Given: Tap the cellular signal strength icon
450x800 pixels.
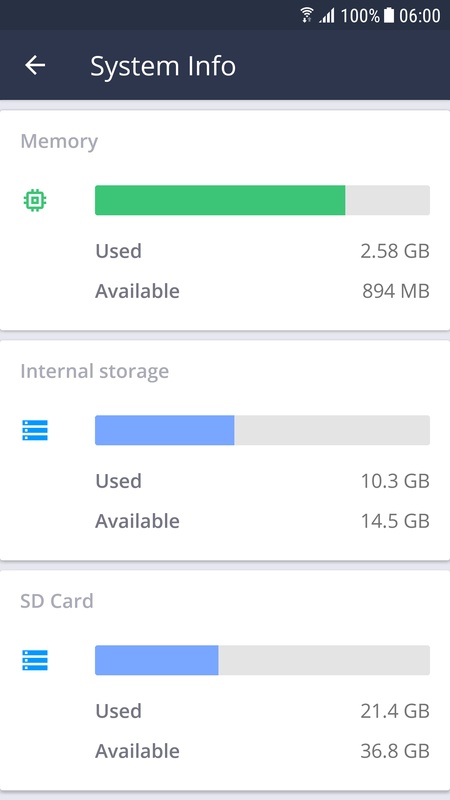Looking at the screenshot, I should pyautogui.click(x=327, y=16).
